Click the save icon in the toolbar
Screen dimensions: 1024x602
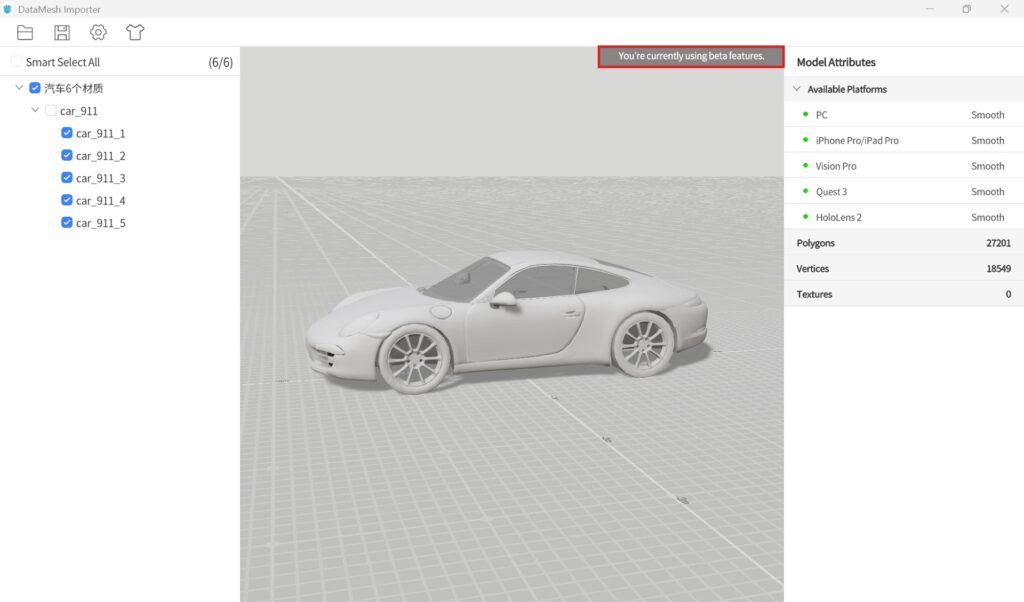click(x=61, y=32)
